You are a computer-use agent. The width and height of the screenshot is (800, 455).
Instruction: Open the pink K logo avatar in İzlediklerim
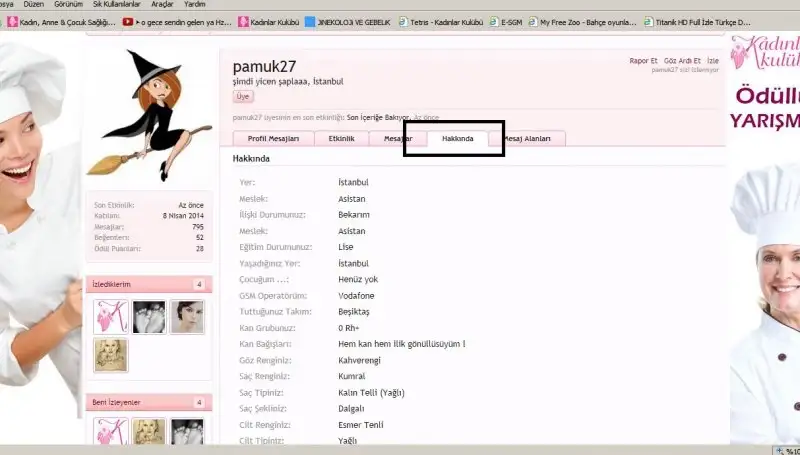[x=111, y=317]
